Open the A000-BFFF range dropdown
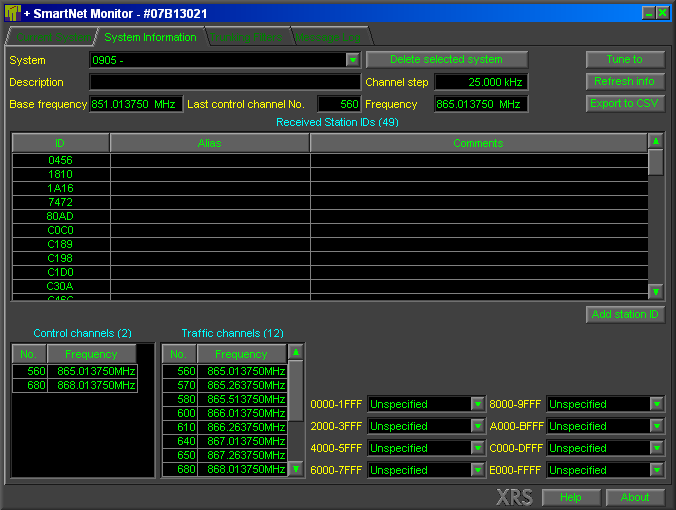 [x=657, y=426]
